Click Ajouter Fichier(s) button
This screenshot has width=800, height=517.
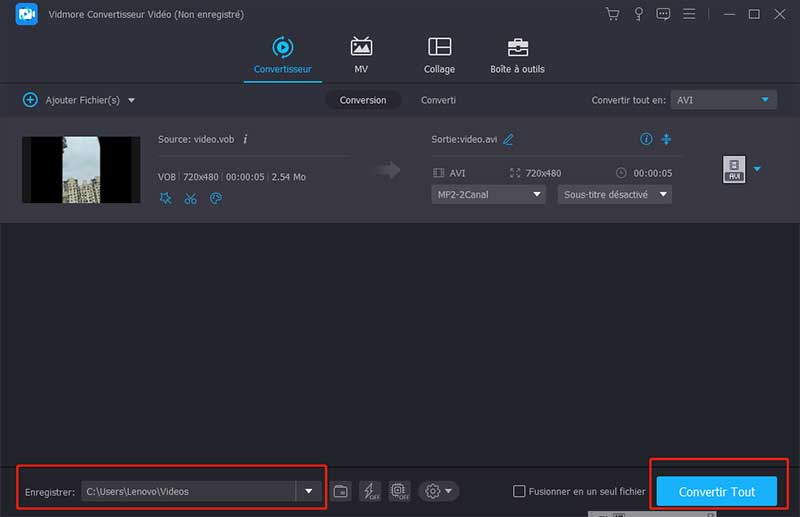78,100
